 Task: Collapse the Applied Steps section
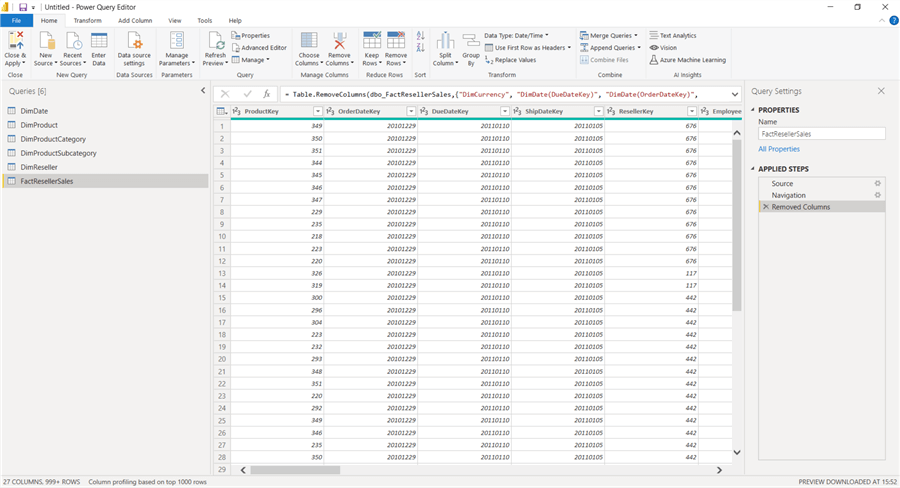point(753,169)
